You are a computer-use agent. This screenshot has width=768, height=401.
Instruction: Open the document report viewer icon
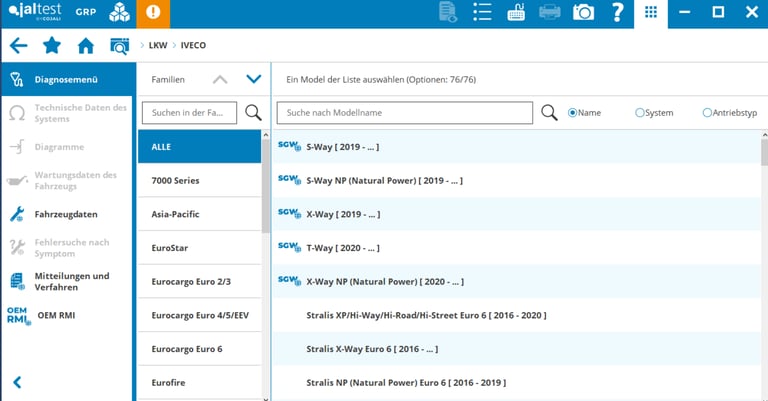[x=448, y=12]
